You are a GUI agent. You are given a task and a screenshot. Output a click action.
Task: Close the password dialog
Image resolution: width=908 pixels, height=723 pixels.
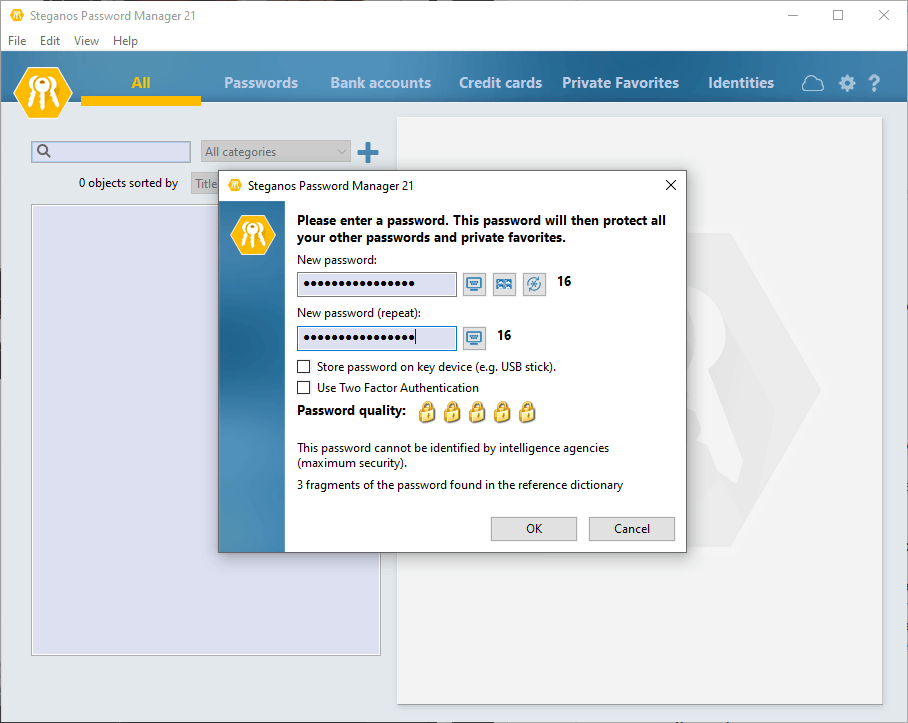coord(671,185)
